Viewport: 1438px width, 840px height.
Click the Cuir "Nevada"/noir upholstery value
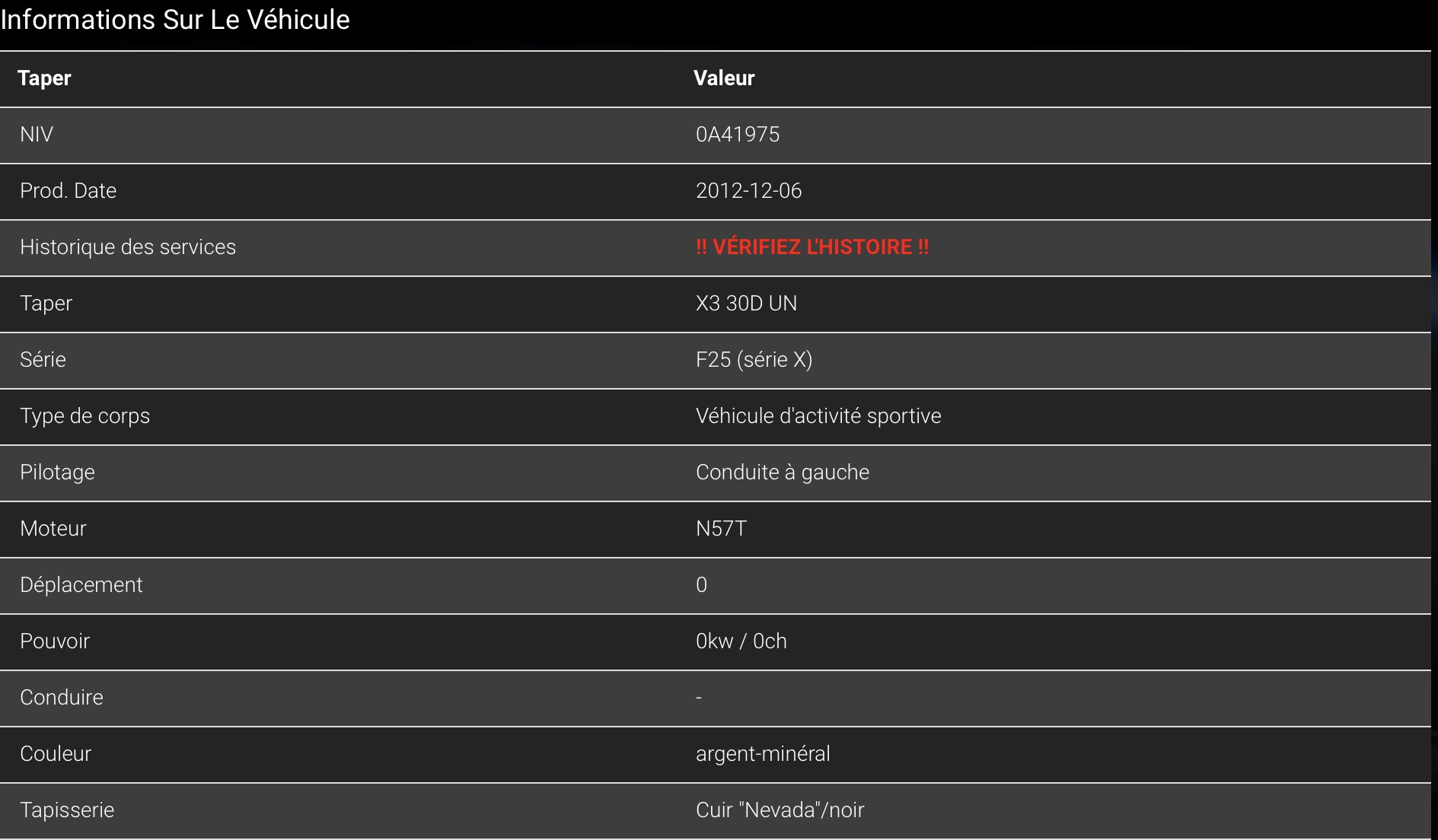tap(780, 810)
